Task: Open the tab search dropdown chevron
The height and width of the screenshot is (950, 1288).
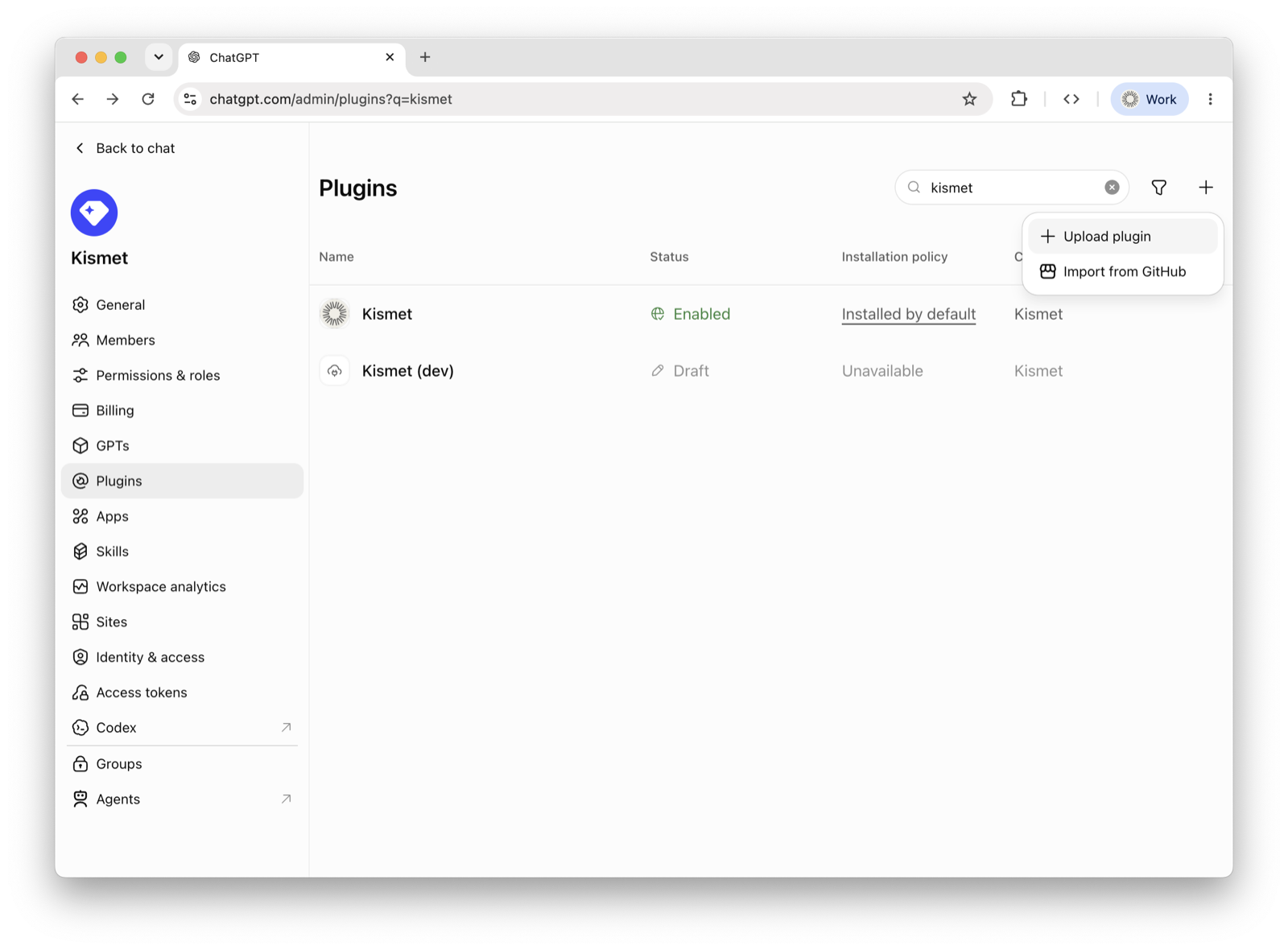Action: (x=159, y=57)
